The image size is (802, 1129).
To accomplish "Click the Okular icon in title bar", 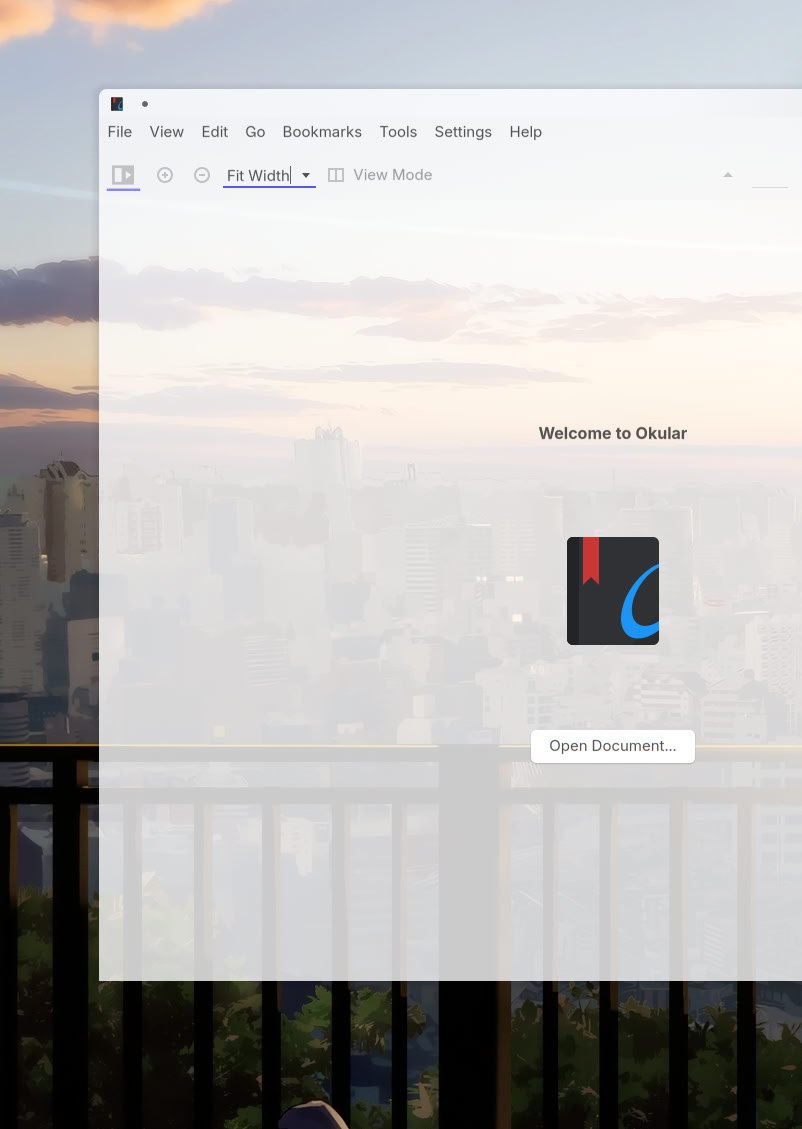I will click(x=117, y=104).
